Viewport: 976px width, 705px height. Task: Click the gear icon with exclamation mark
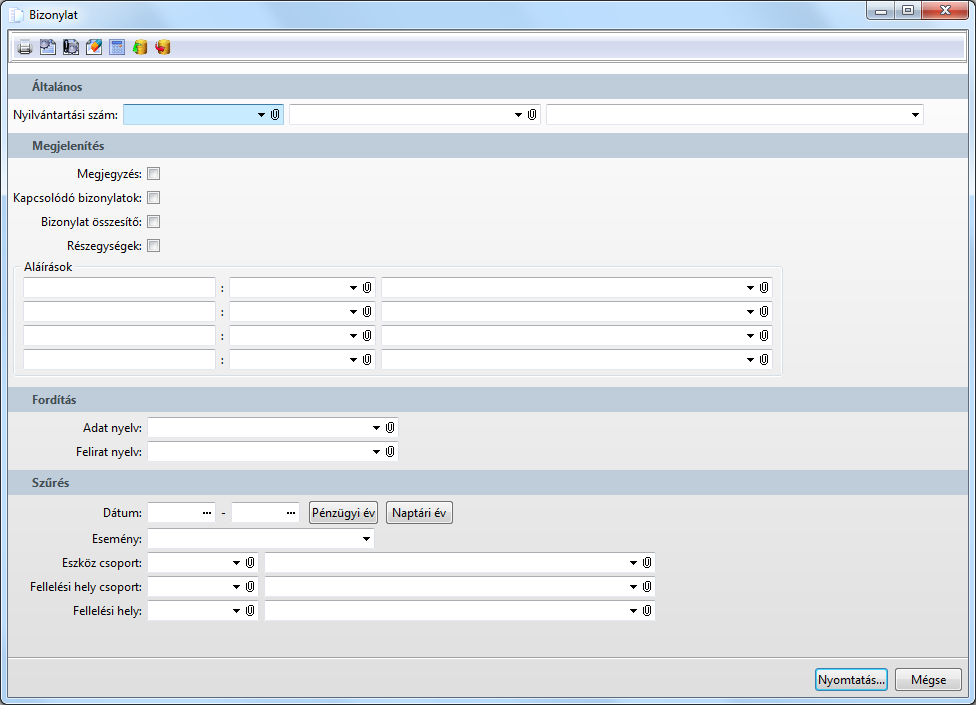pos(71,47)
